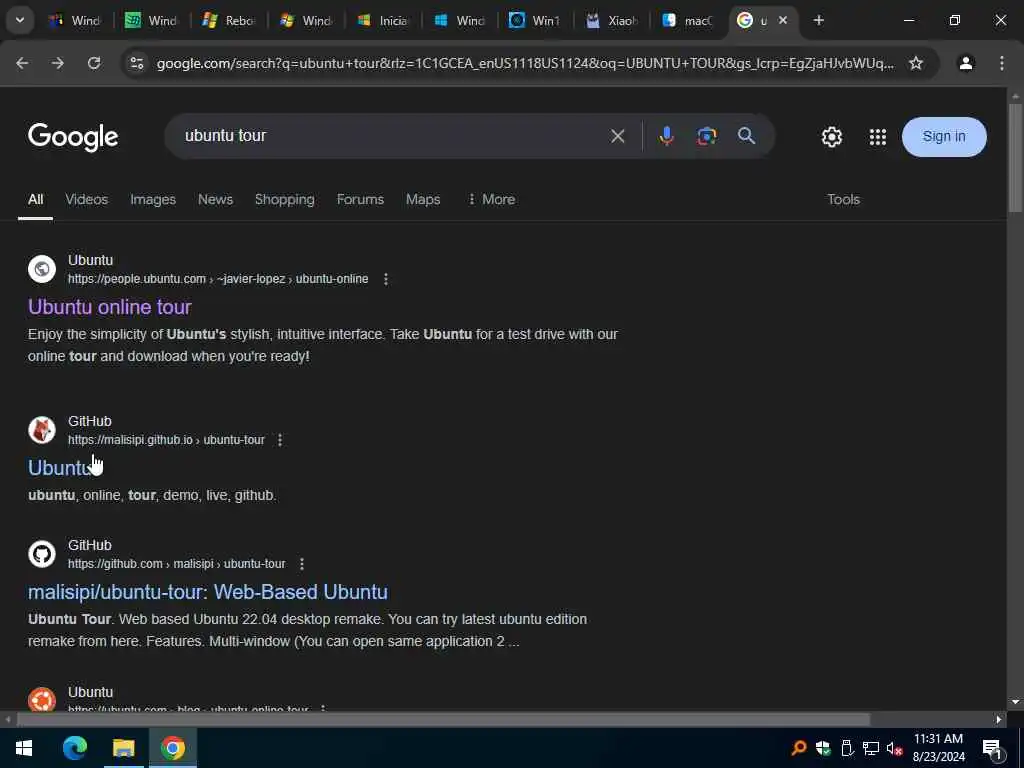The width and height of the screenshot is (1024, 768).
Task: Open Google quick settings gear
Action: [831, 137]
